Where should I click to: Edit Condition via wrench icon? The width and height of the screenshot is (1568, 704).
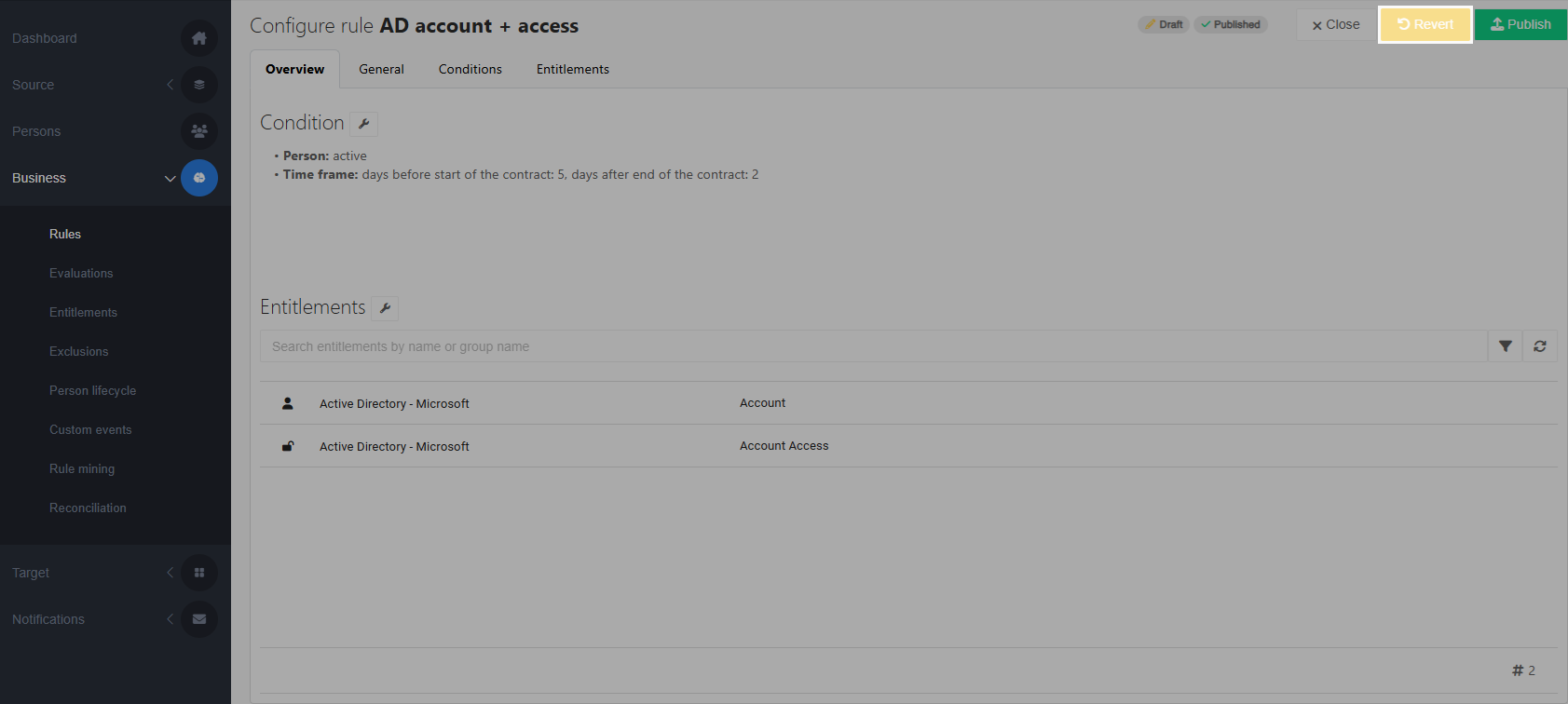pyautogui.click(x=364, y=123)
